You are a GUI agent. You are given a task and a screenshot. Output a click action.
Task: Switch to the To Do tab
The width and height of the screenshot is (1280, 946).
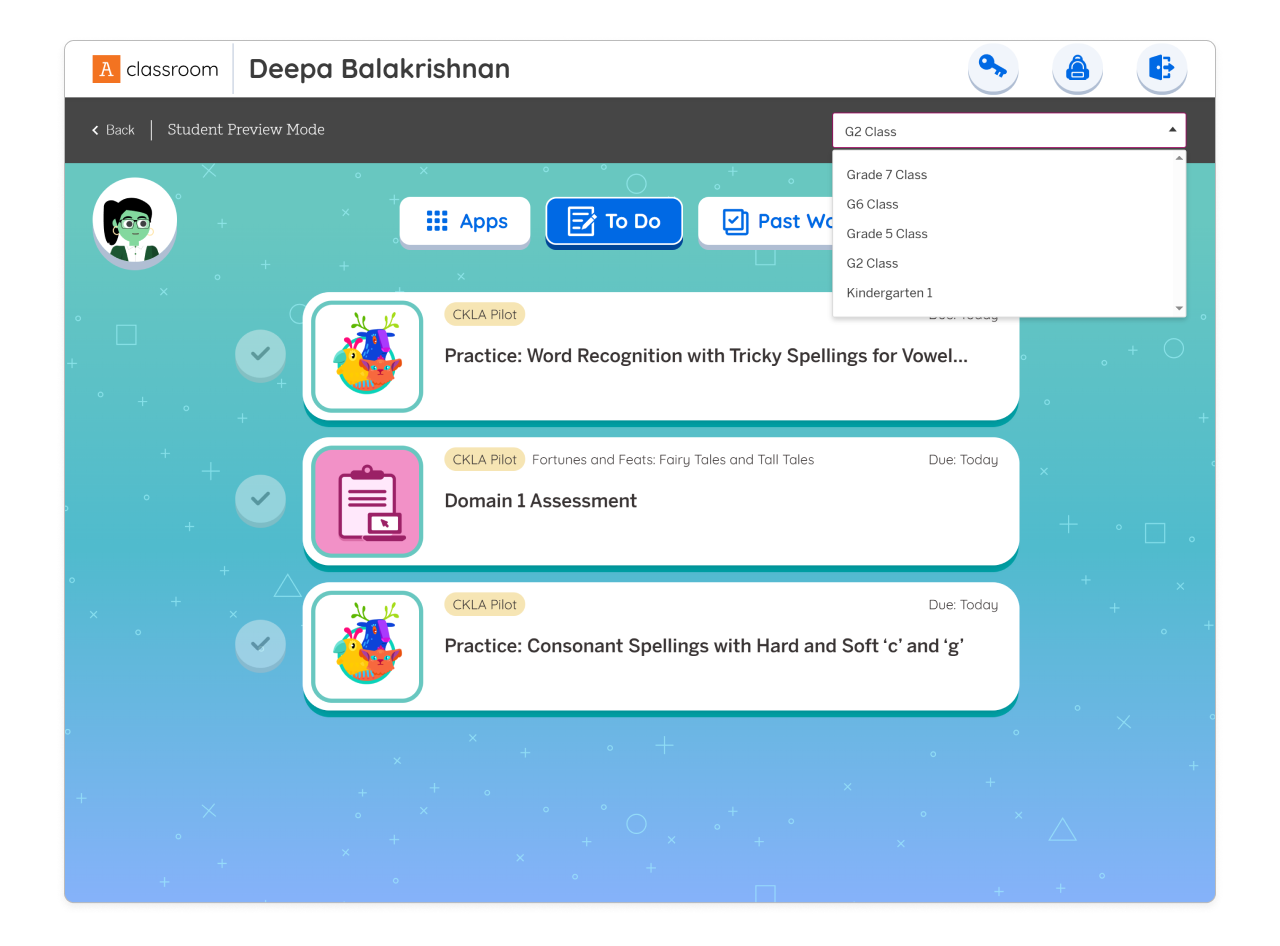(614, 221)
